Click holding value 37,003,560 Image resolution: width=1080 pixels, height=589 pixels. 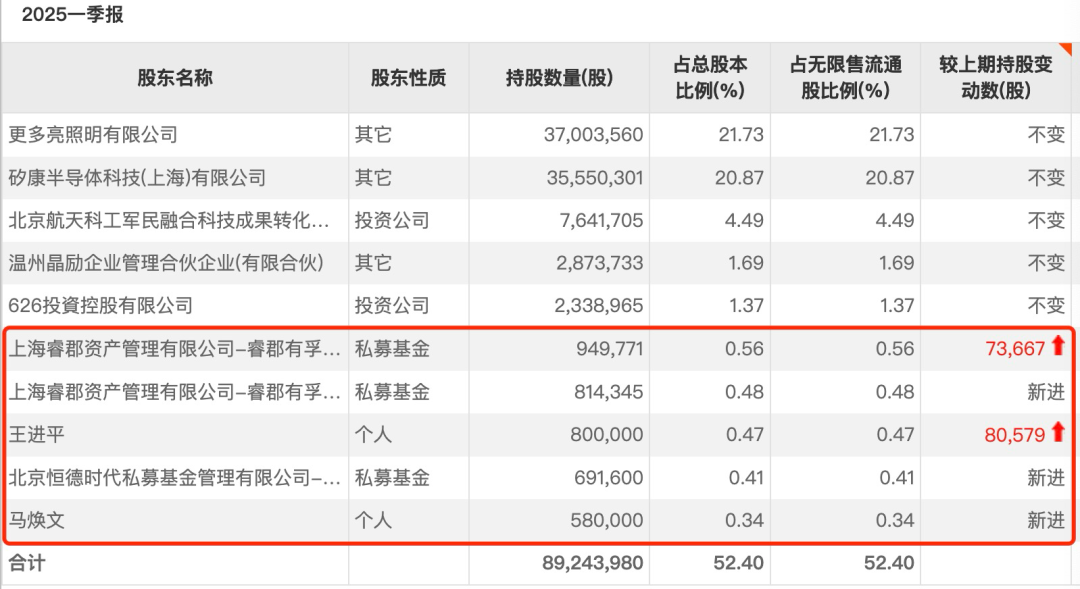(593, 134)
